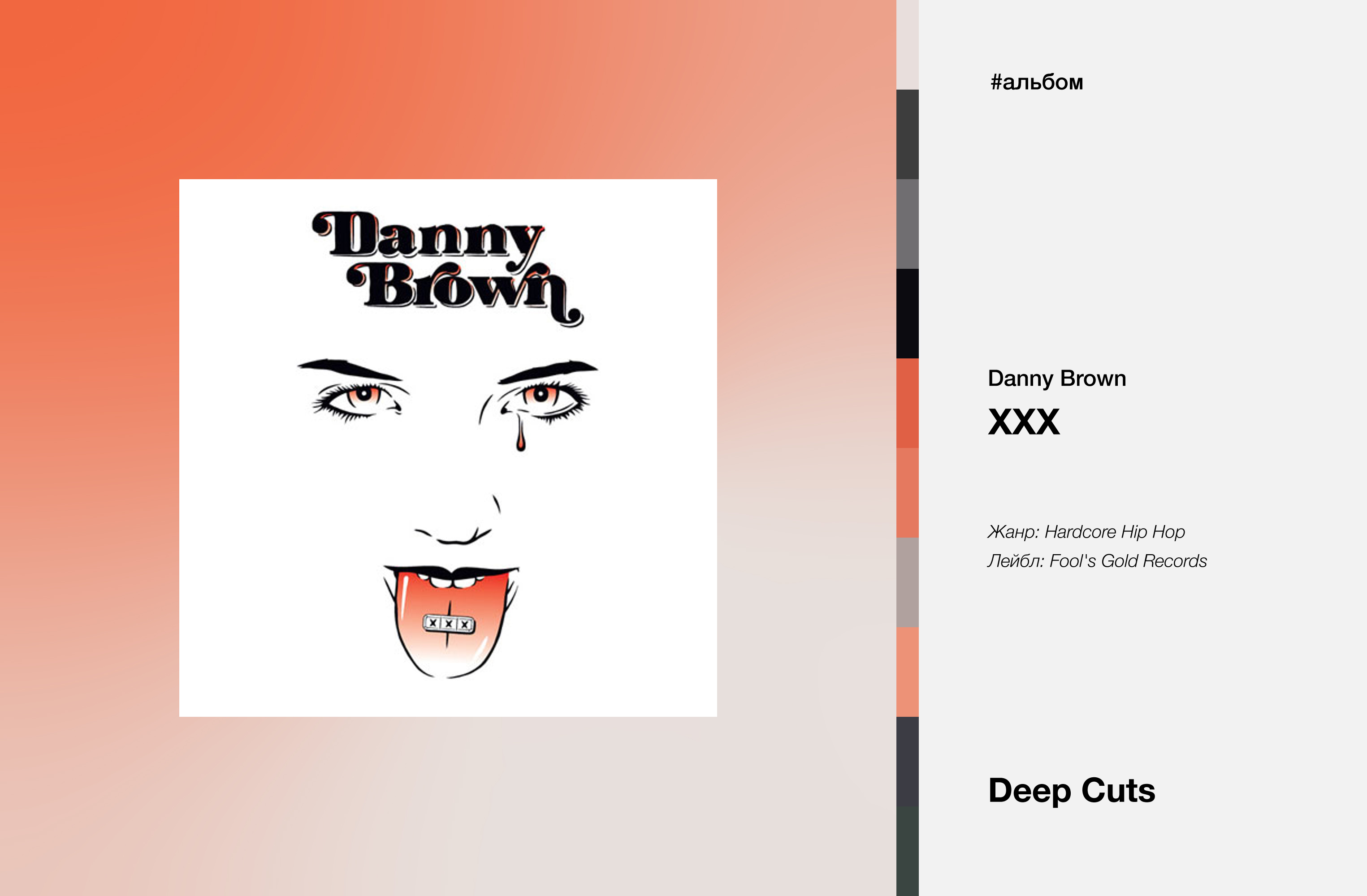Image resolution: width=1367 pixels, height=896 pixels.
Task: Click the XXX pill on the tongue
Action: coord(449,624)
